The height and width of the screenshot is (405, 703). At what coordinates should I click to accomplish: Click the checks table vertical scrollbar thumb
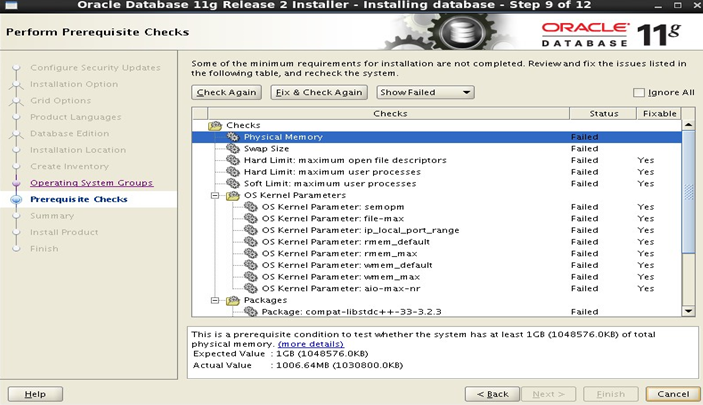tap(689, 192)
